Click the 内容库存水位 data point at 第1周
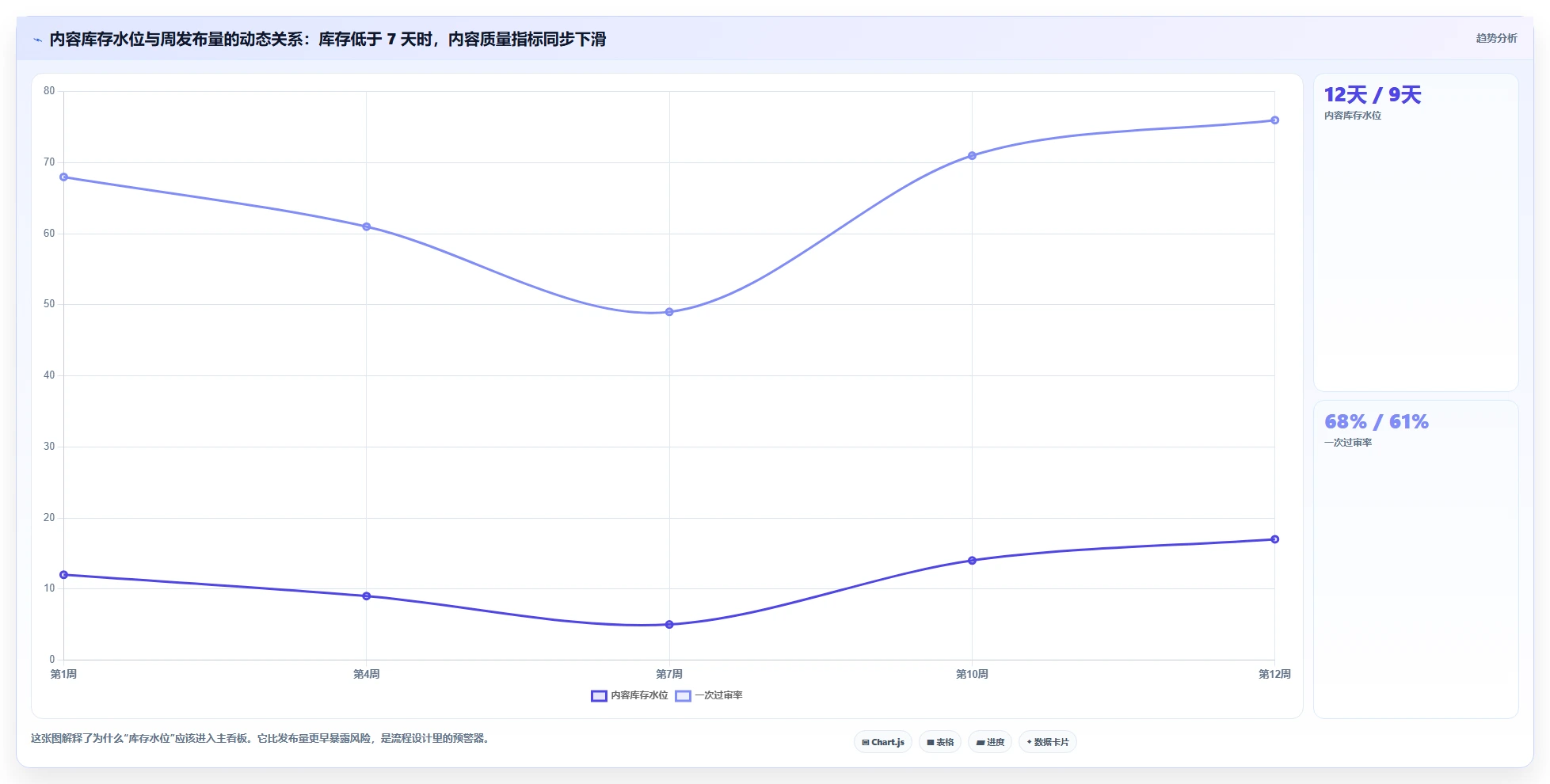The image size is (1550, 784). (x=64, y=575)
